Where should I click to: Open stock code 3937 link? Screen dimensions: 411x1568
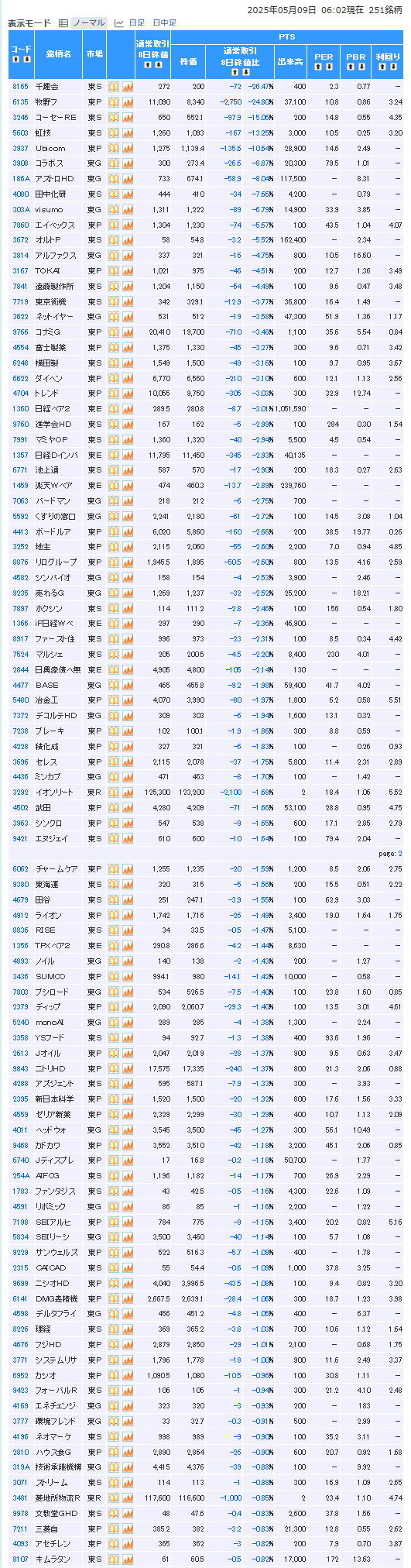[20, 148]
